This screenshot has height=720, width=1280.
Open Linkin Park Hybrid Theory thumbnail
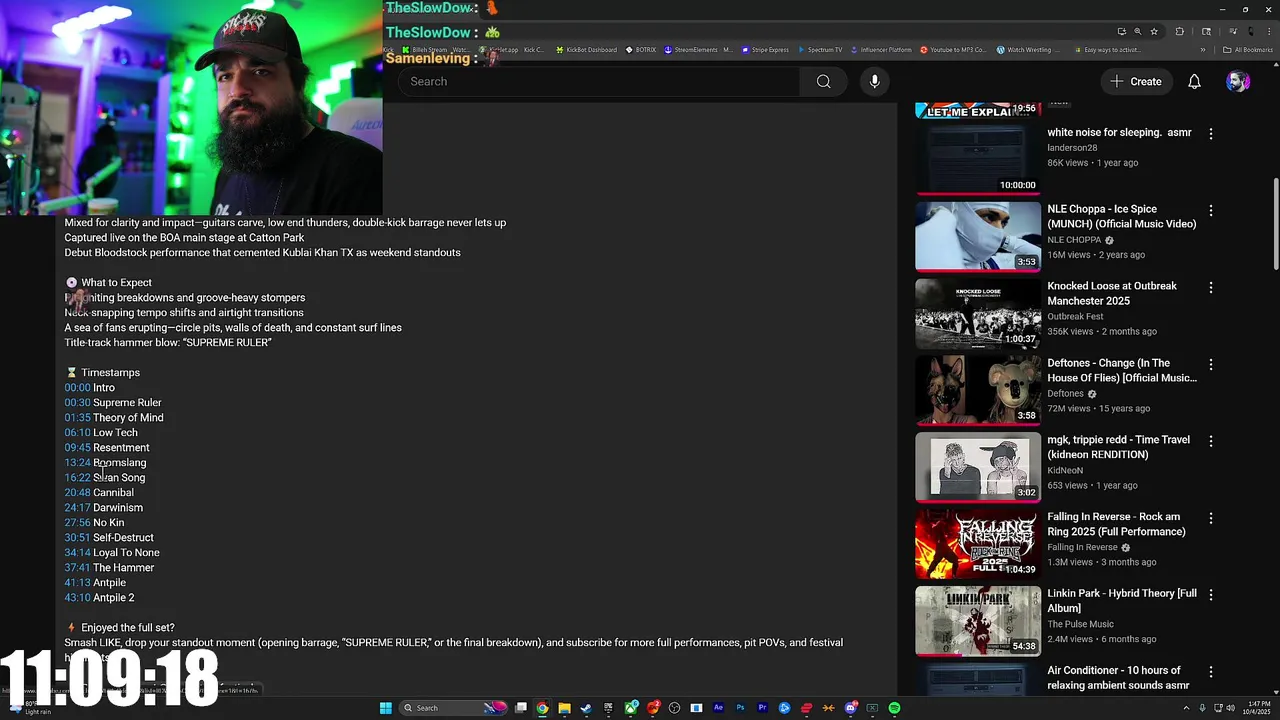tap(978, 621)
